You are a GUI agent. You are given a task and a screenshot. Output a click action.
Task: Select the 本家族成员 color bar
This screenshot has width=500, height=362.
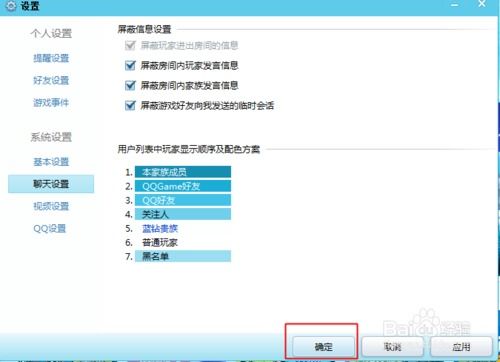(x=183, y=172)
